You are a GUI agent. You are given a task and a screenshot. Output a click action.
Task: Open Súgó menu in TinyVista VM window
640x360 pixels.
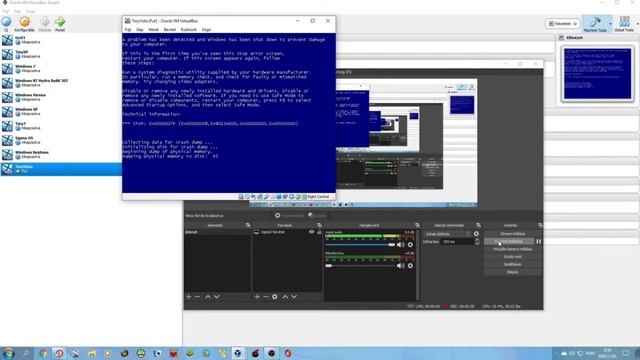[207, 30]
